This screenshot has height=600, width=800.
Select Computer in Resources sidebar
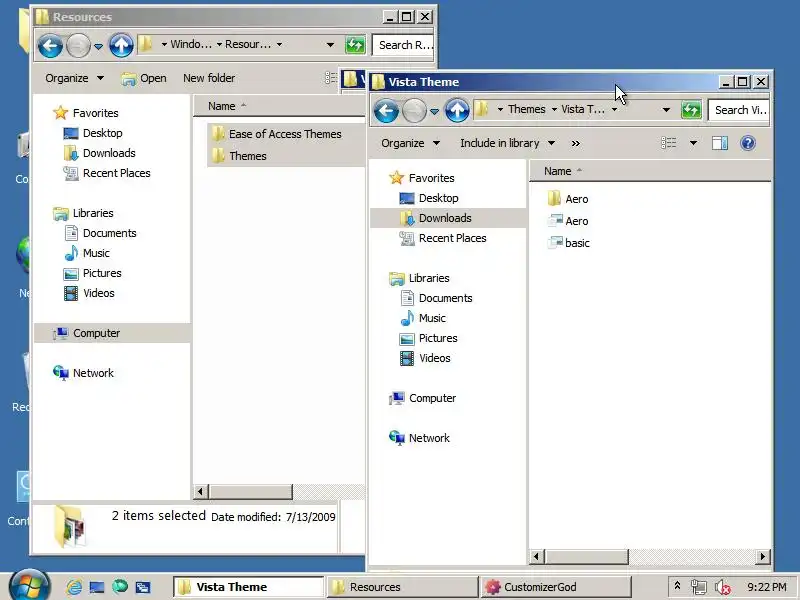[87, 334]
